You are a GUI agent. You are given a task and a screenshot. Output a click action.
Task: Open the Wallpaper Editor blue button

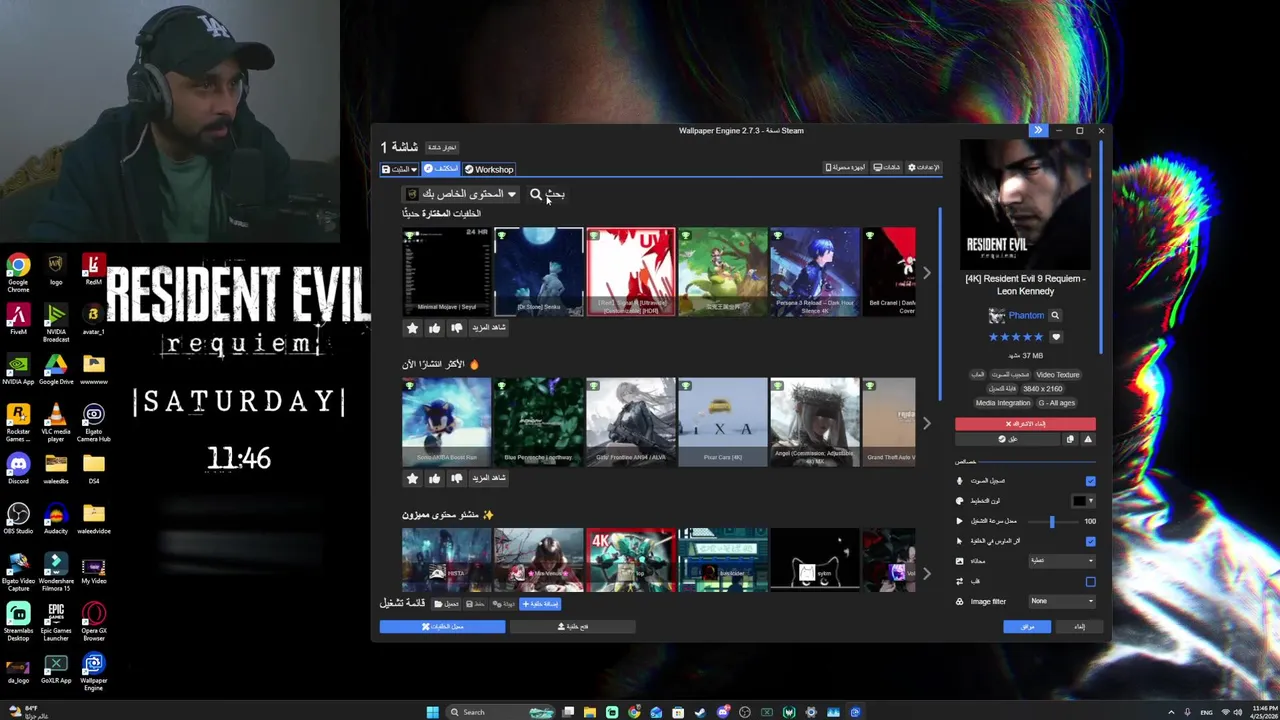coord(442,627)
